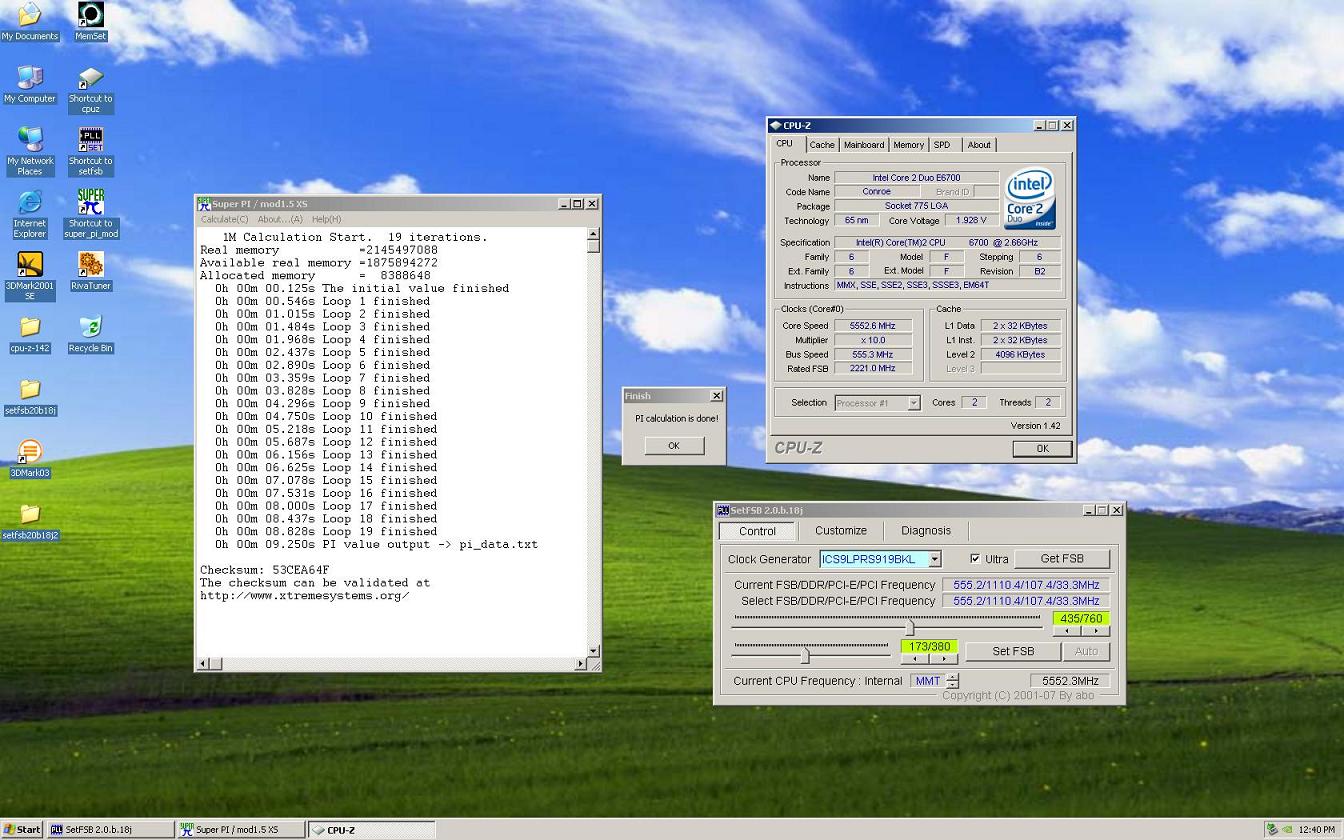
Task: Expand the Clock Generator dropdown
Action: [x=934, y=559]
